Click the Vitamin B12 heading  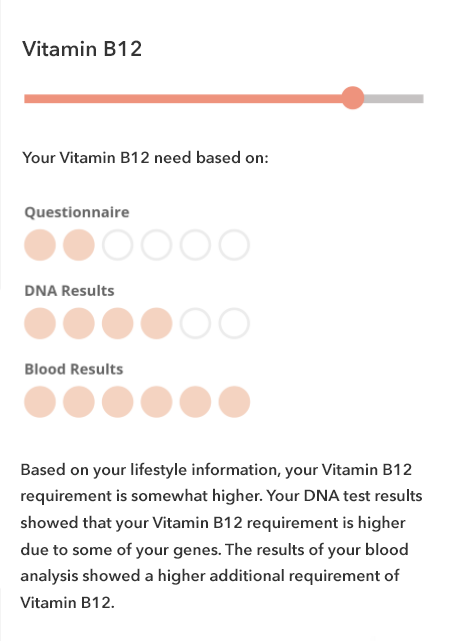[82, 49]
